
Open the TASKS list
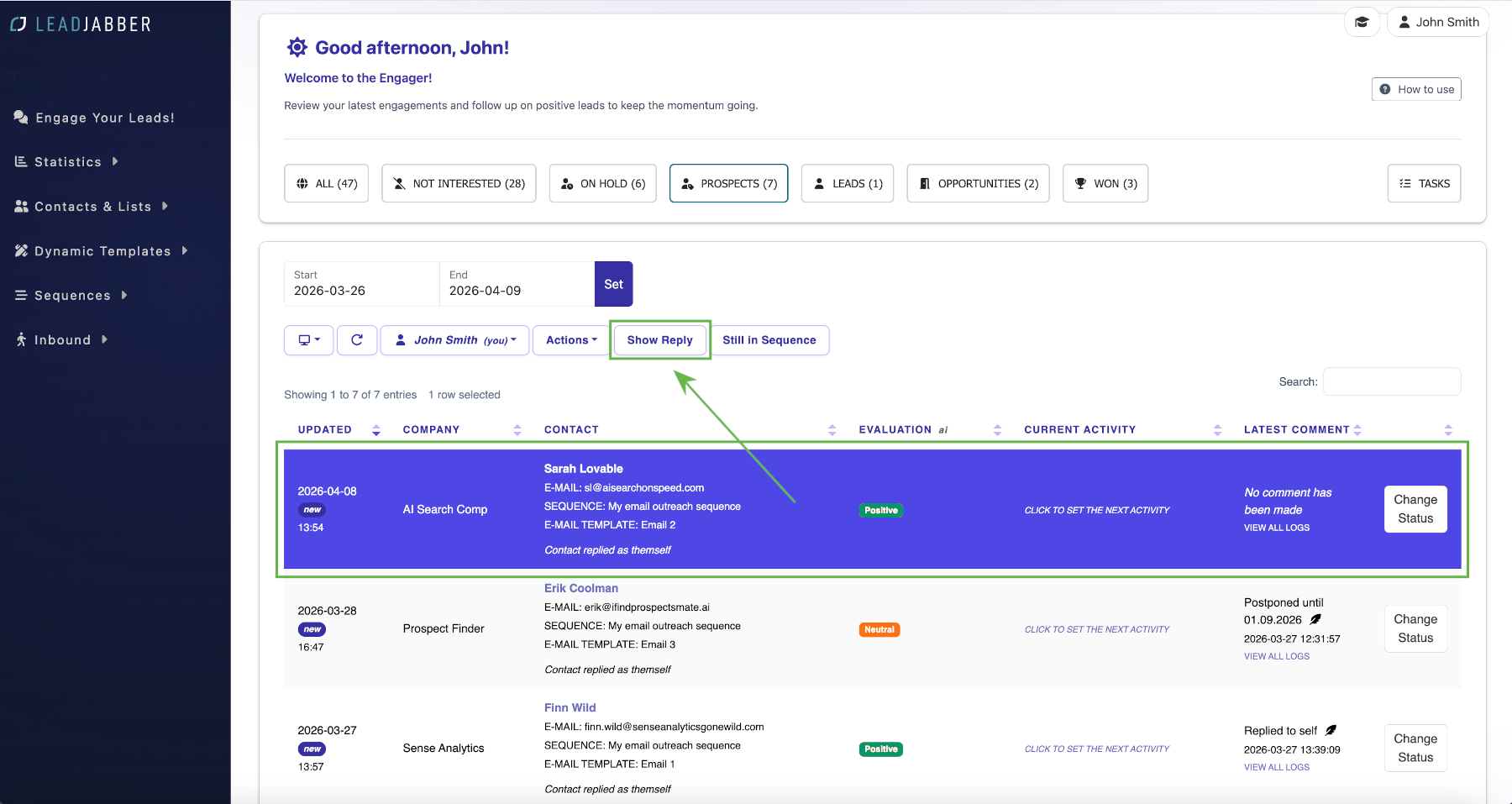(1425, 183)
